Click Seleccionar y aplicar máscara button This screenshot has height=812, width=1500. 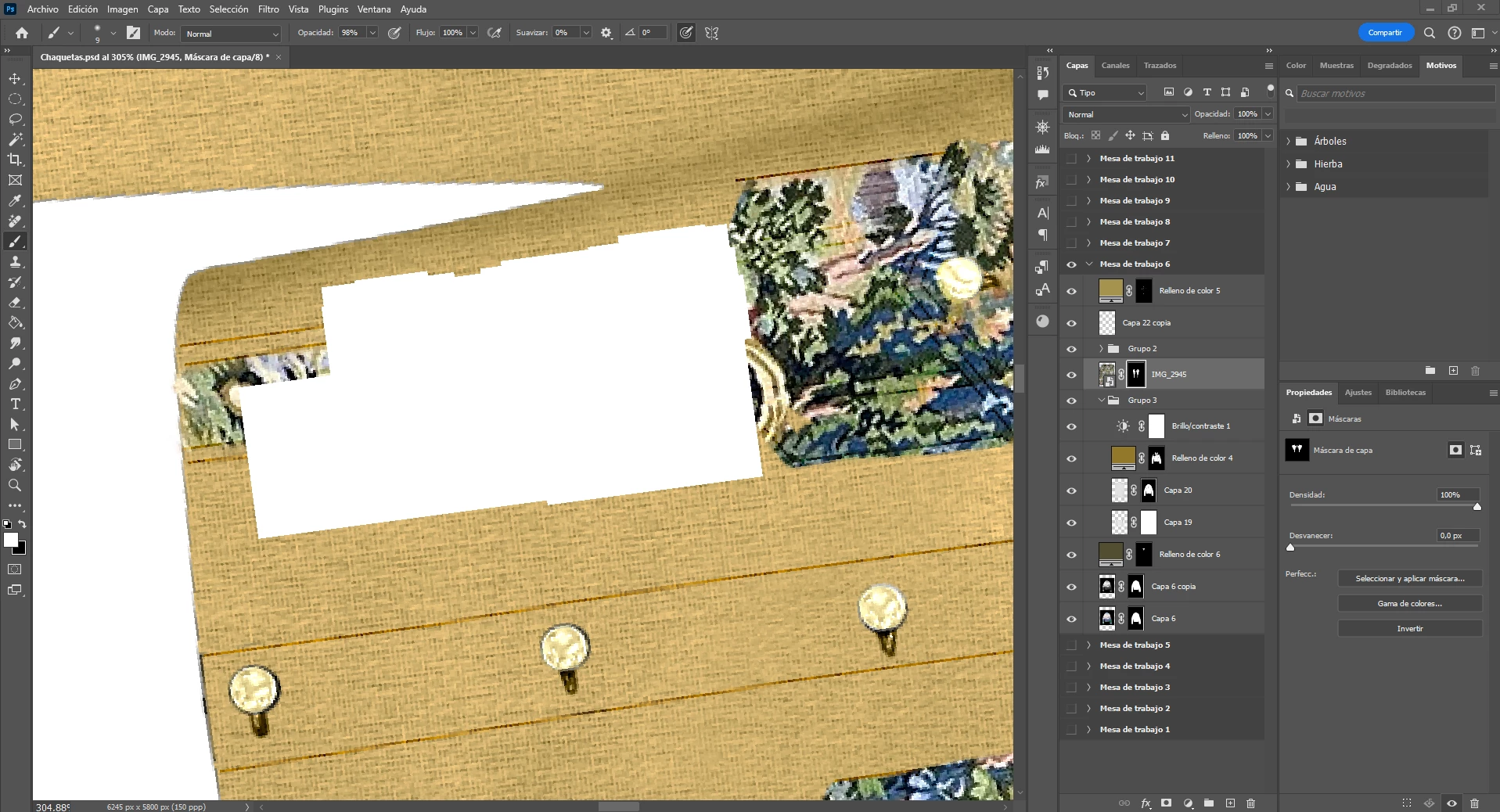coord(1410,579)
